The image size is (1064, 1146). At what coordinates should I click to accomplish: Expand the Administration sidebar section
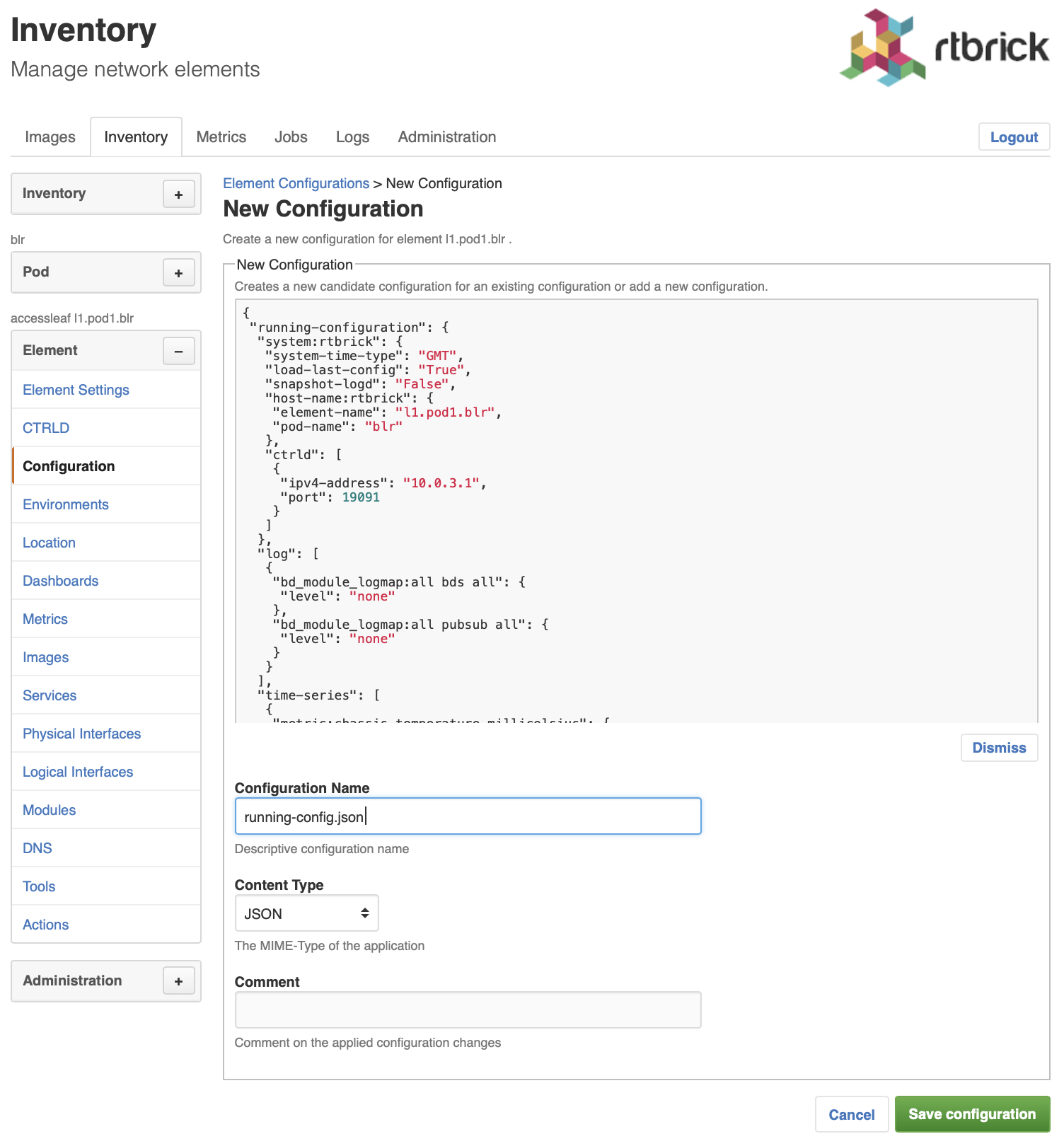tap(179, 981)
